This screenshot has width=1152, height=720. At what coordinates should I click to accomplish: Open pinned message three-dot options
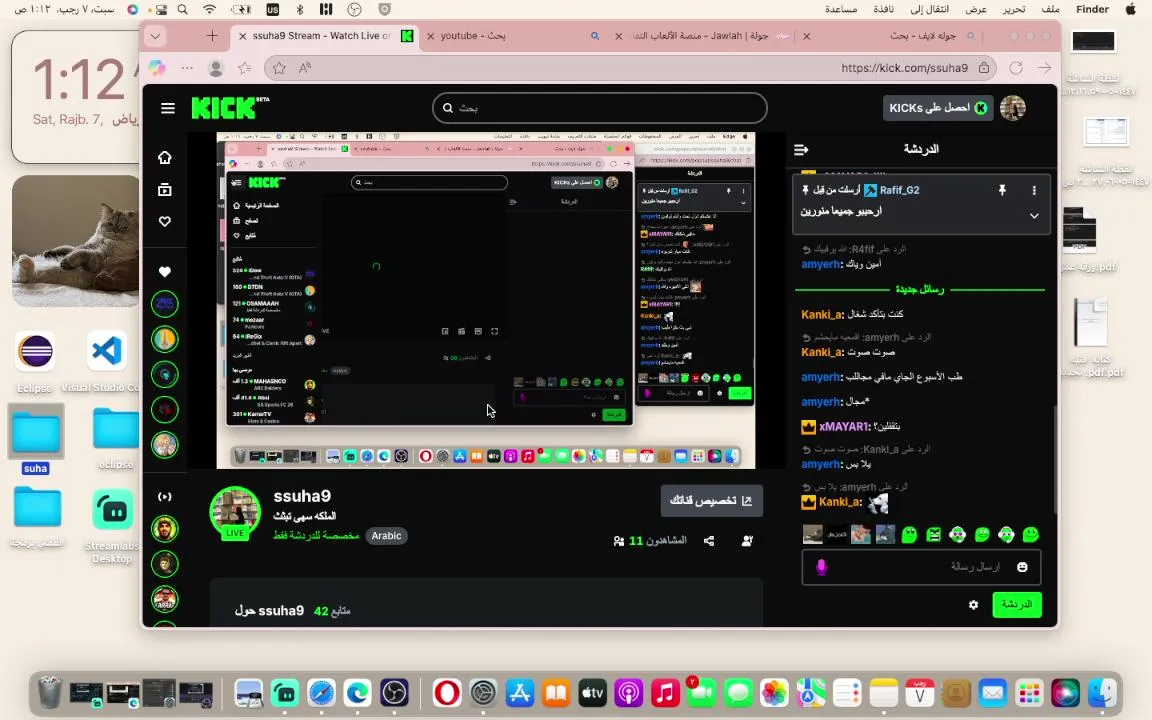(1034, 190)
